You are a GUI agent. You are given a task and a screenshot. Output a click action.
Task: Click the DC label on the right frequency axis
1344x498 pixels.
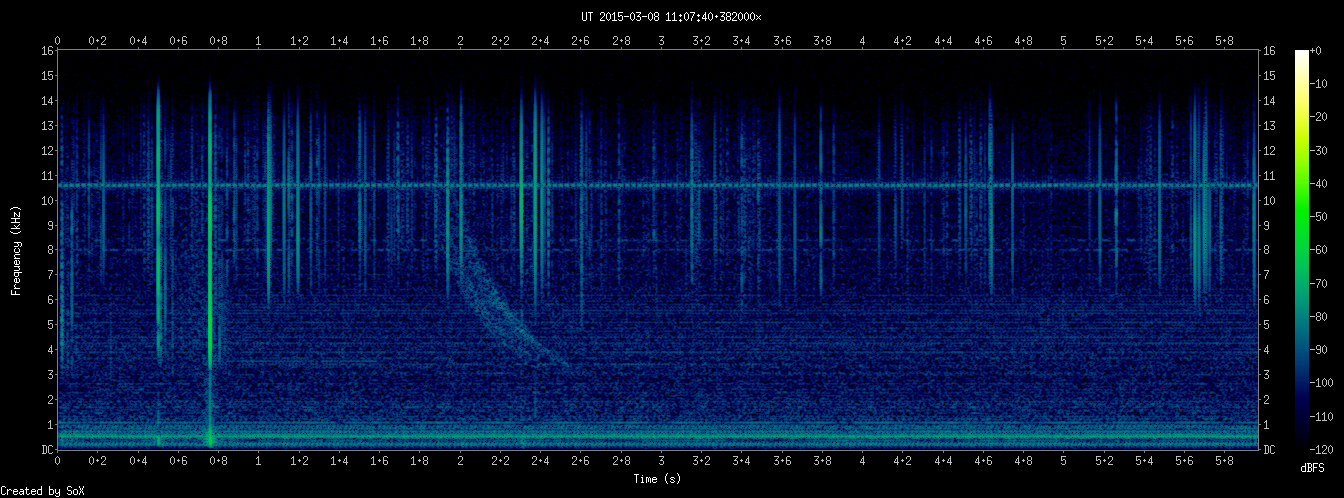[x=1269, y=450]
